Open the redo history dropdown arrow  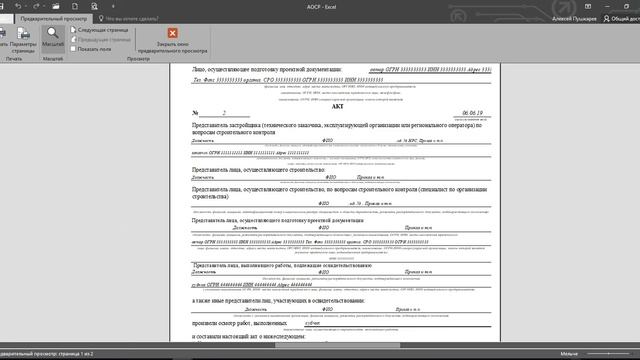tap(44, 6)
